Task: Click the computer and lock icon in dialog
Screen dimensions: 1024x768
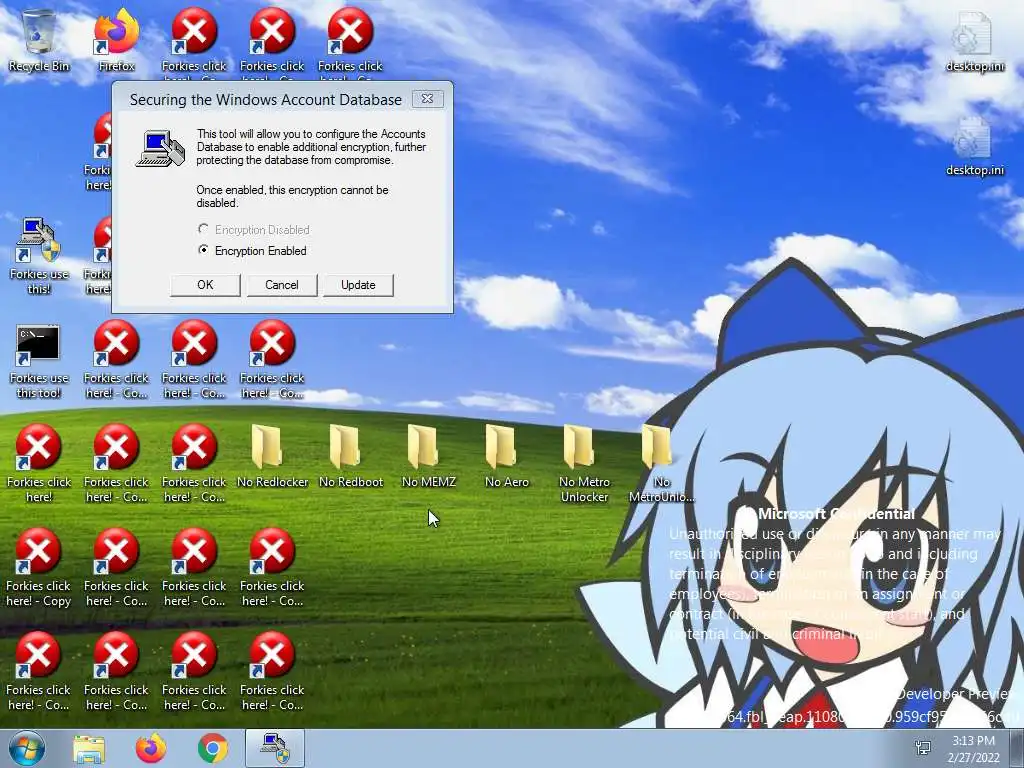Action: (160, 149)
